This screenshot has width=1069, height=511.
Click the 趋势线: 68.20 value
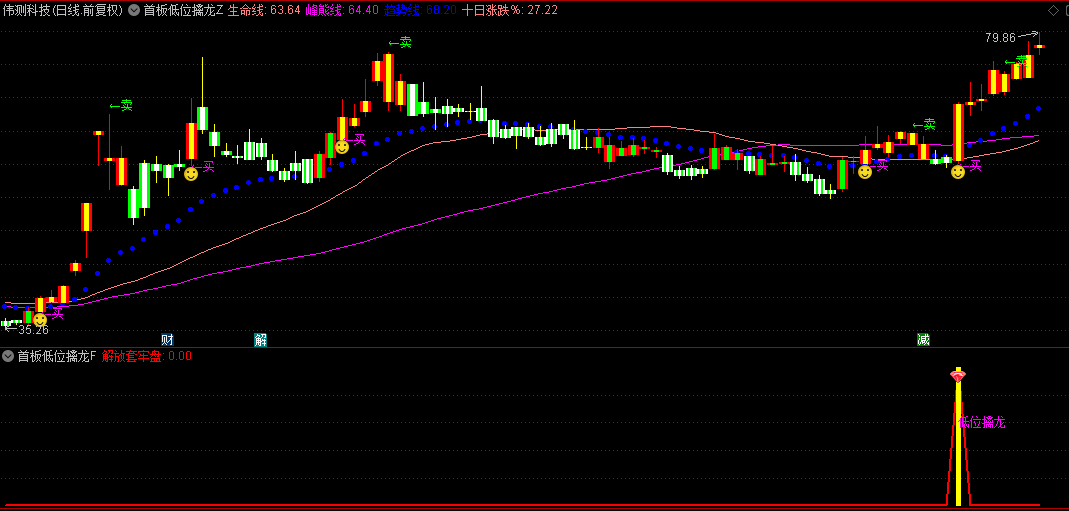click(421, 10)
